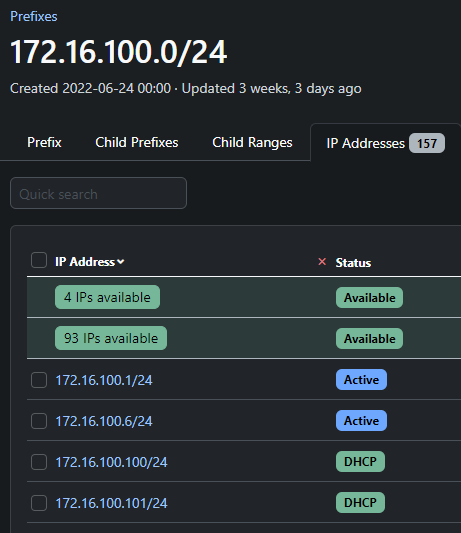Click the red X beside Status column

coord(322,261)
